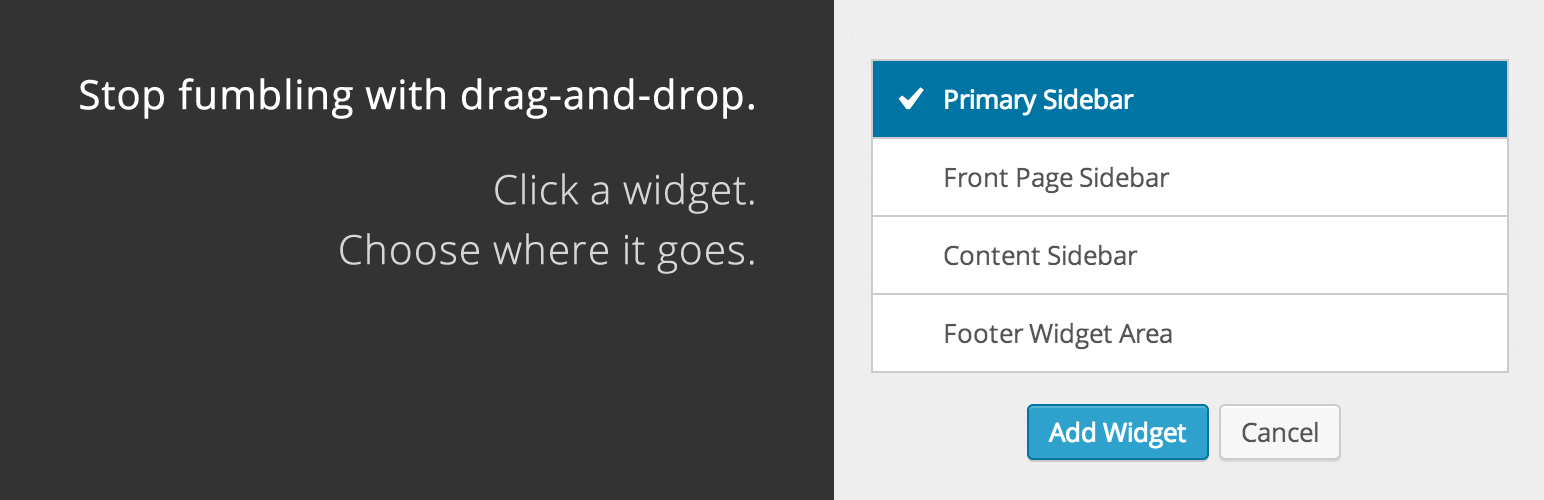
Task: Pick the Footer Widget Area option
Action: click(1189, 333)
